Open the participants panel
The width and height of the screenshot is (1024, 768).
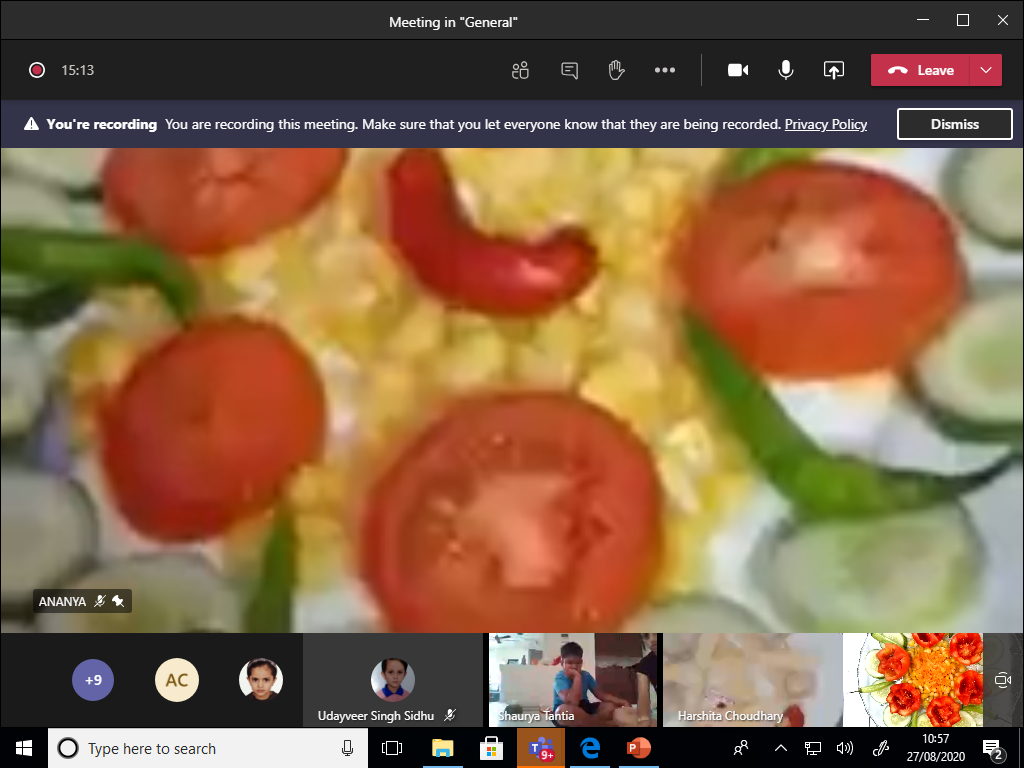pyautogui.click(x=520, y=70)
